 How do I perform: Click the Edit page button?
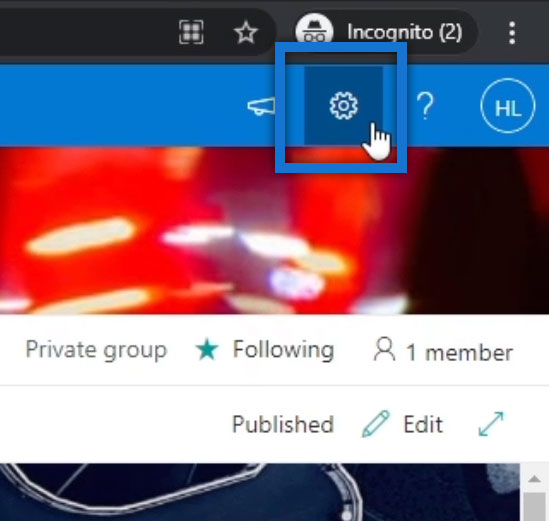403,424
